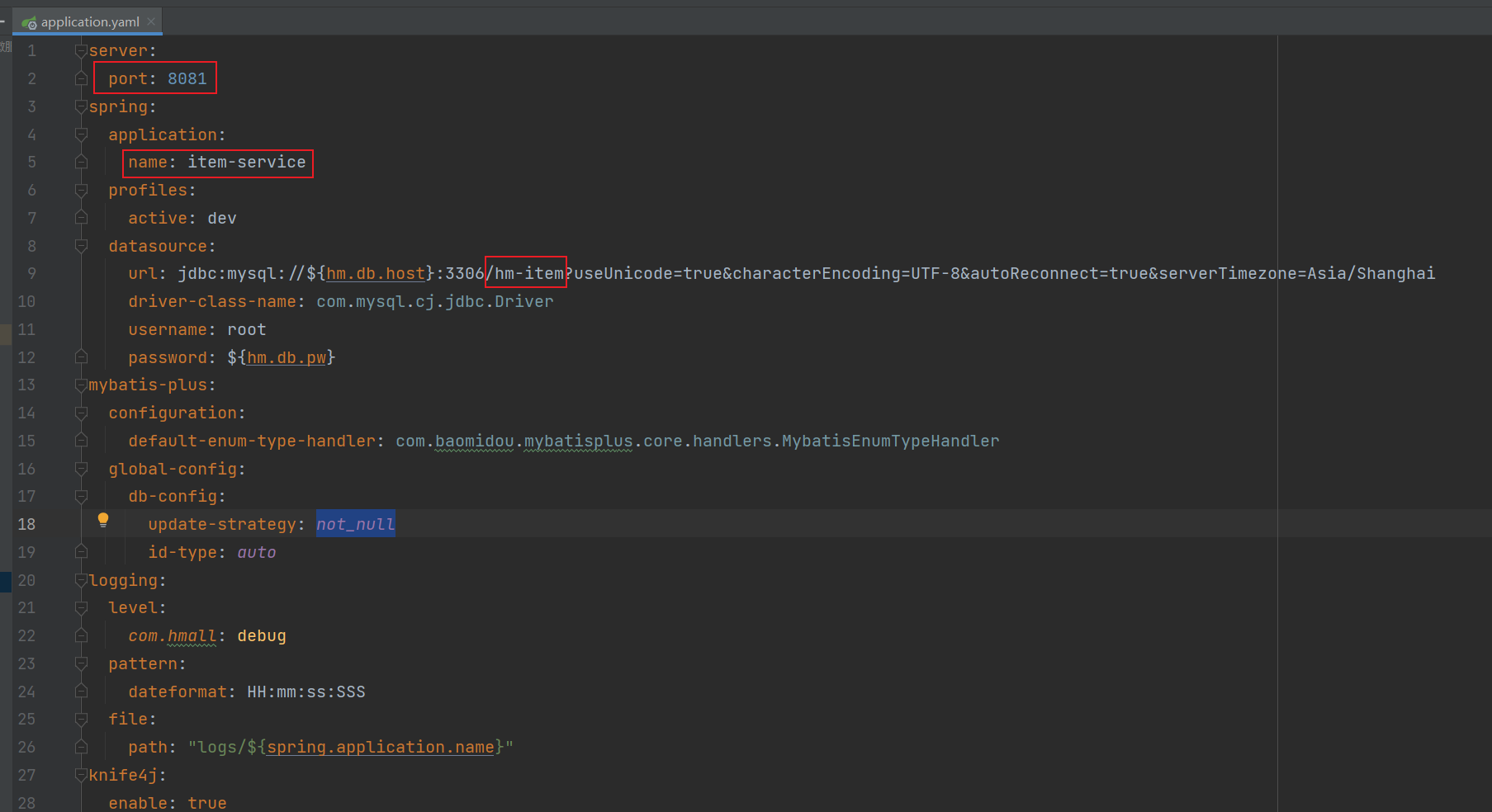Collapse the file section on line 25
Viewport: 1492px width, 812px height.
[x=81, y=720]
